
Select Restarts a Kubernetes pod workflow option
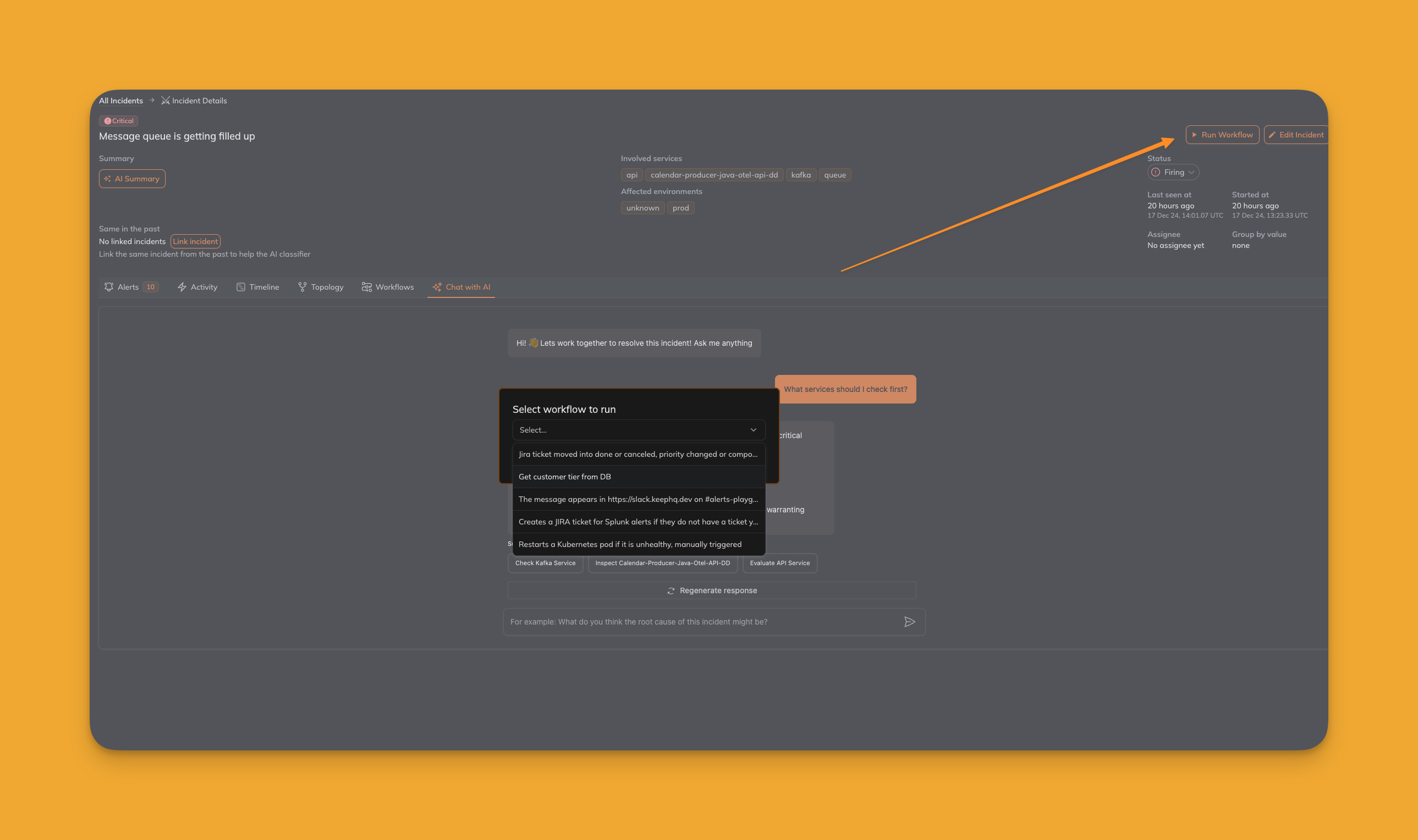(x=638, y=545)
